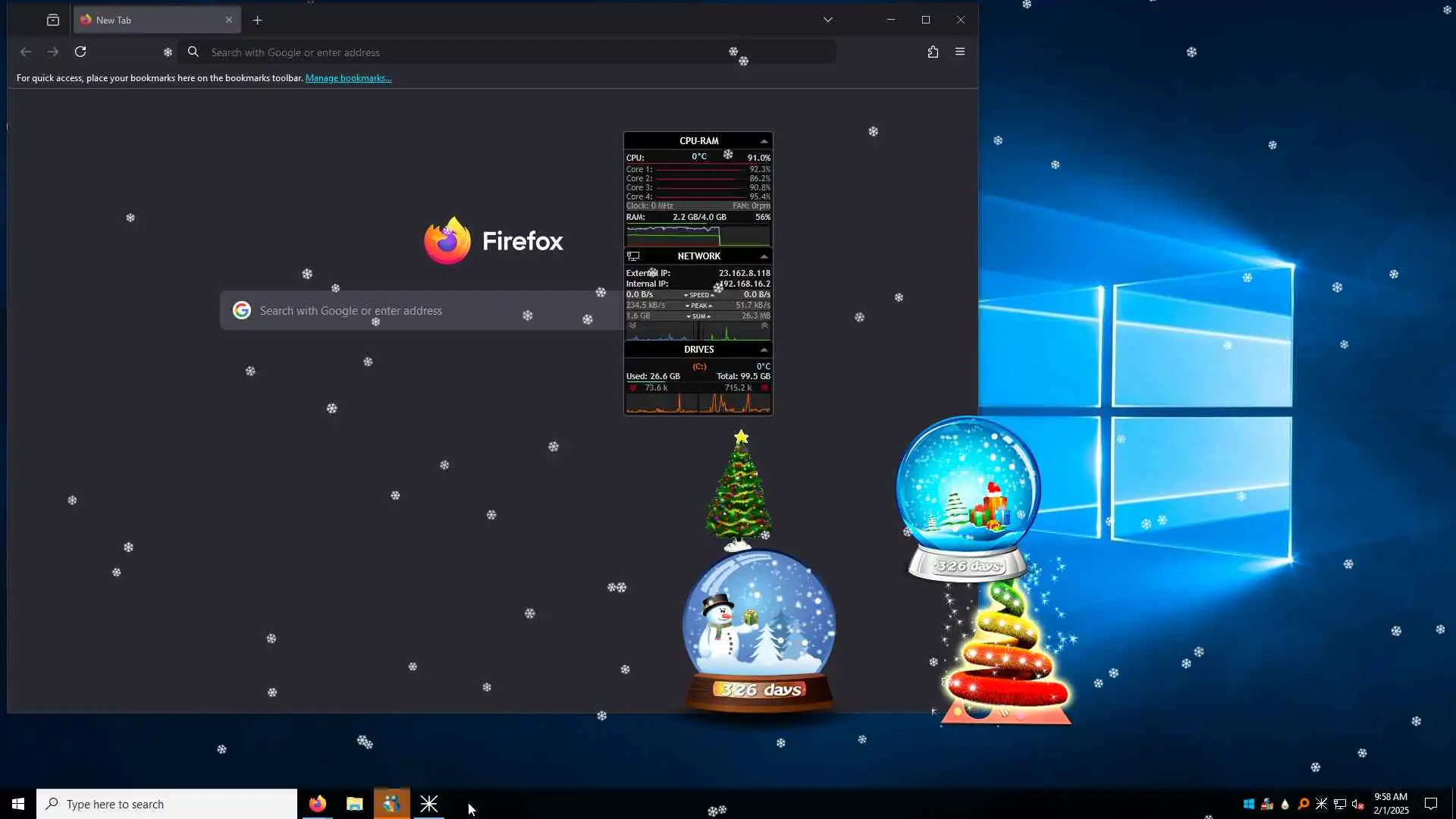Toggle the PEAK row in network gadget
This screenshot has height=819, width=1456.
click(698, 306)
